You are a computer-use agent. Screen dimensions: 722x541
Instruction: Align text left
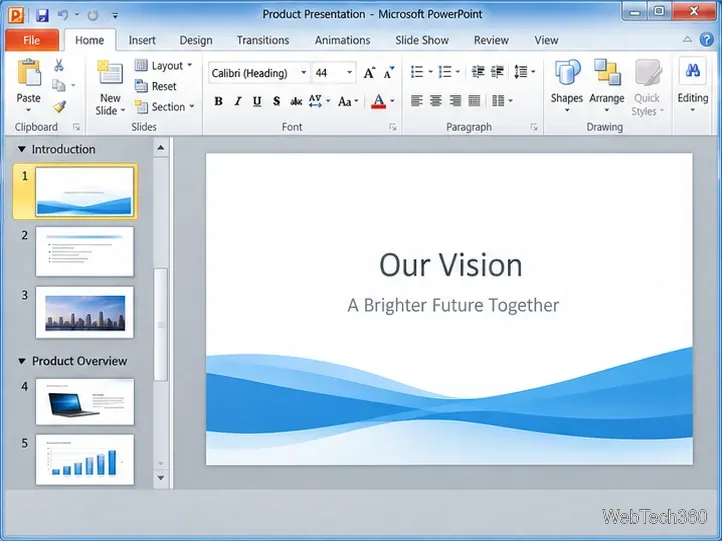click(x=417, y=100)
